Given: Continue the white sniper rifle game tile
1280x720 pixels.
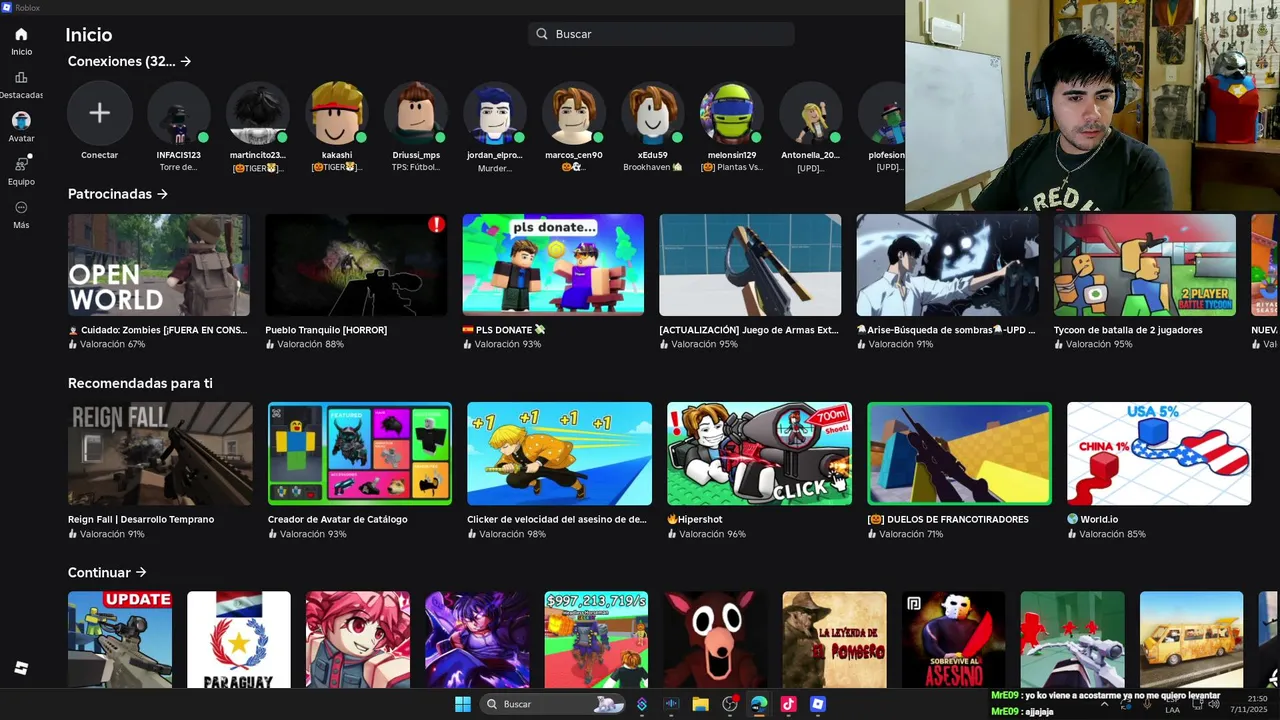Looking at the screenshot, I should [1072, 639].
